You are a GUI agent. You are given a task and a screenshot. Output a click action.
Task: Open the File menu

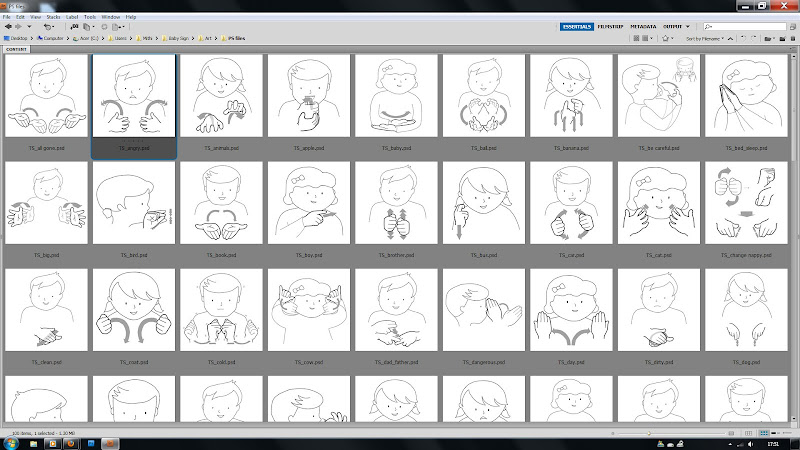click(7, 17)
